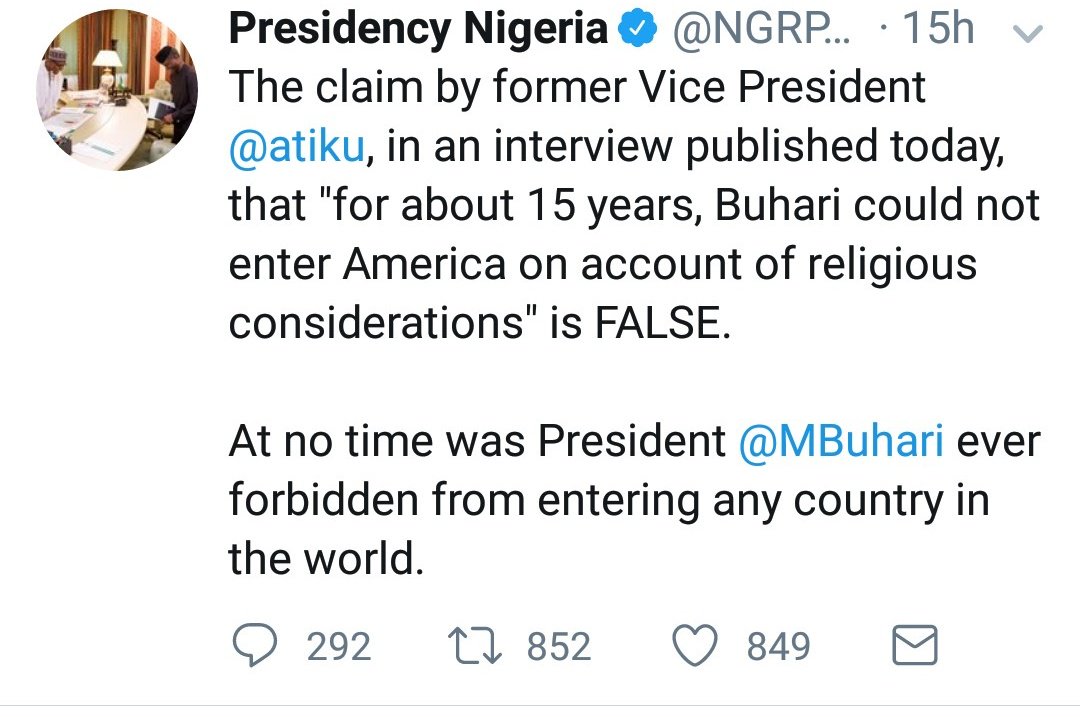
Task: Open tweet permalink via 15h timestamp
Action: click(x=938, y=31)
